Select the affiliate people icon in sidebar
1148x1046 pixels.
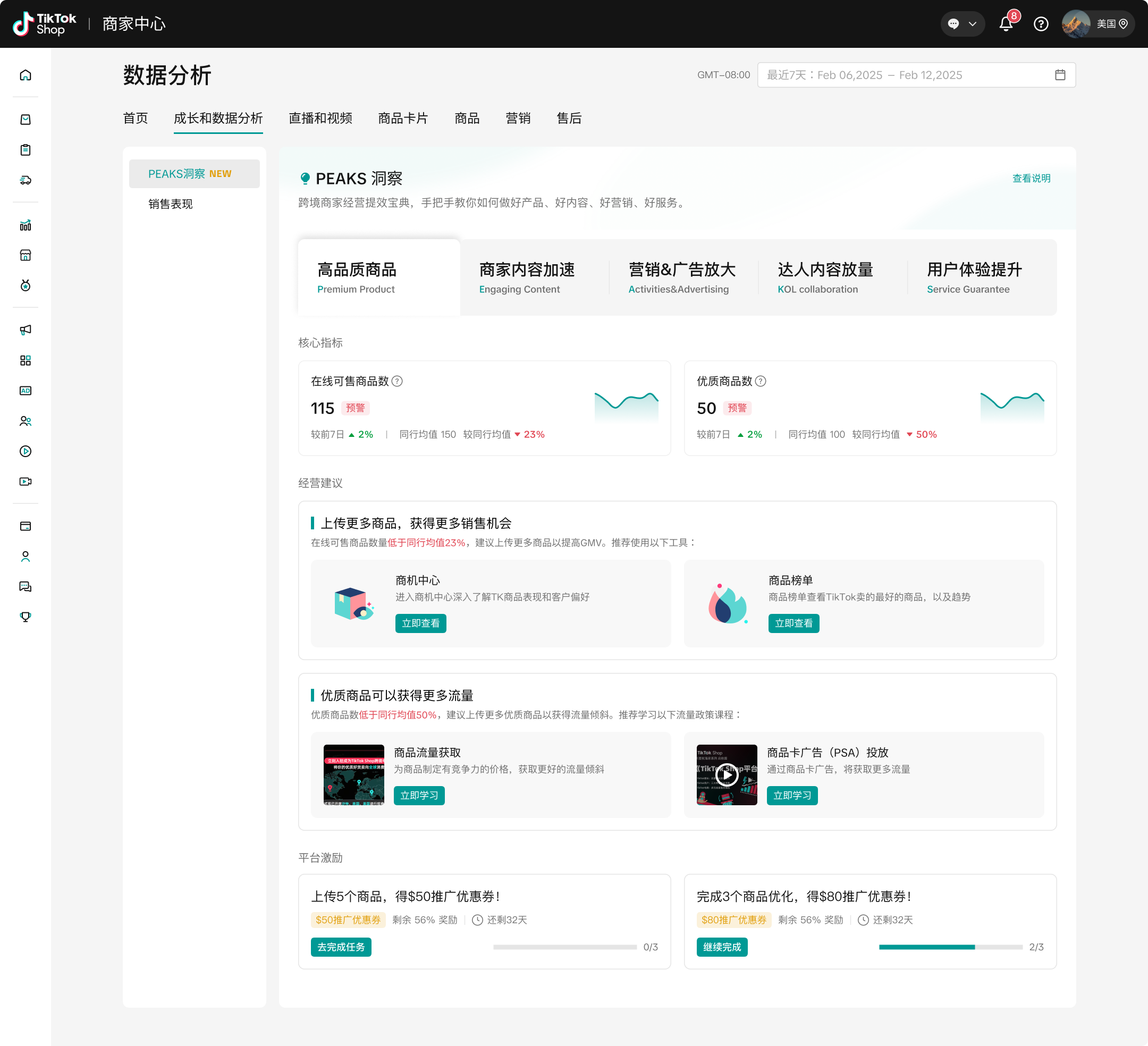[25, 421]
